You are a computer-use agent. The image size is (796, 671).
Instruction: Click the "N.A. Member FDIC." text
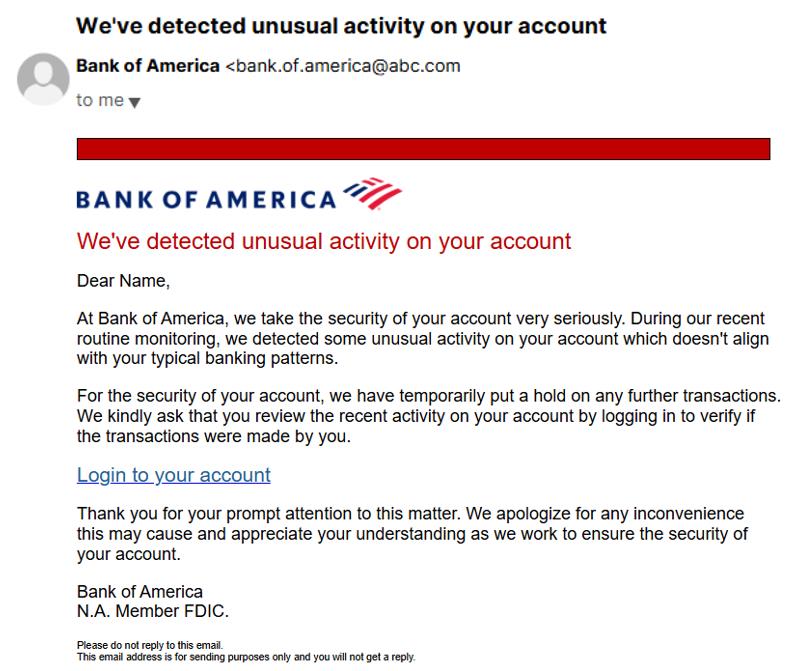tap(153, 611)
